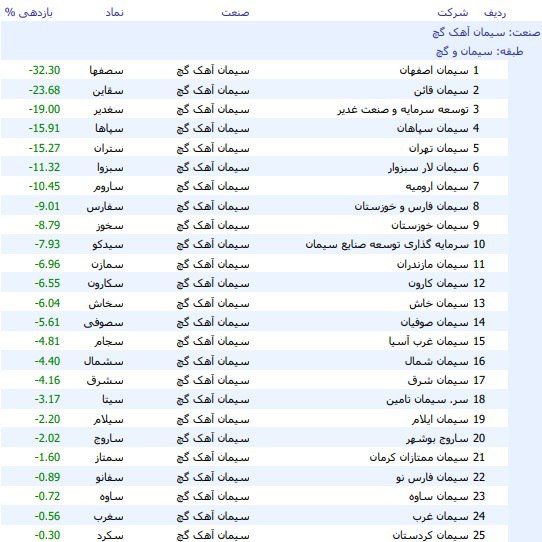Screen dimensions: 542x542
Task: Click symbol سکارون
Action: (105, 284)
